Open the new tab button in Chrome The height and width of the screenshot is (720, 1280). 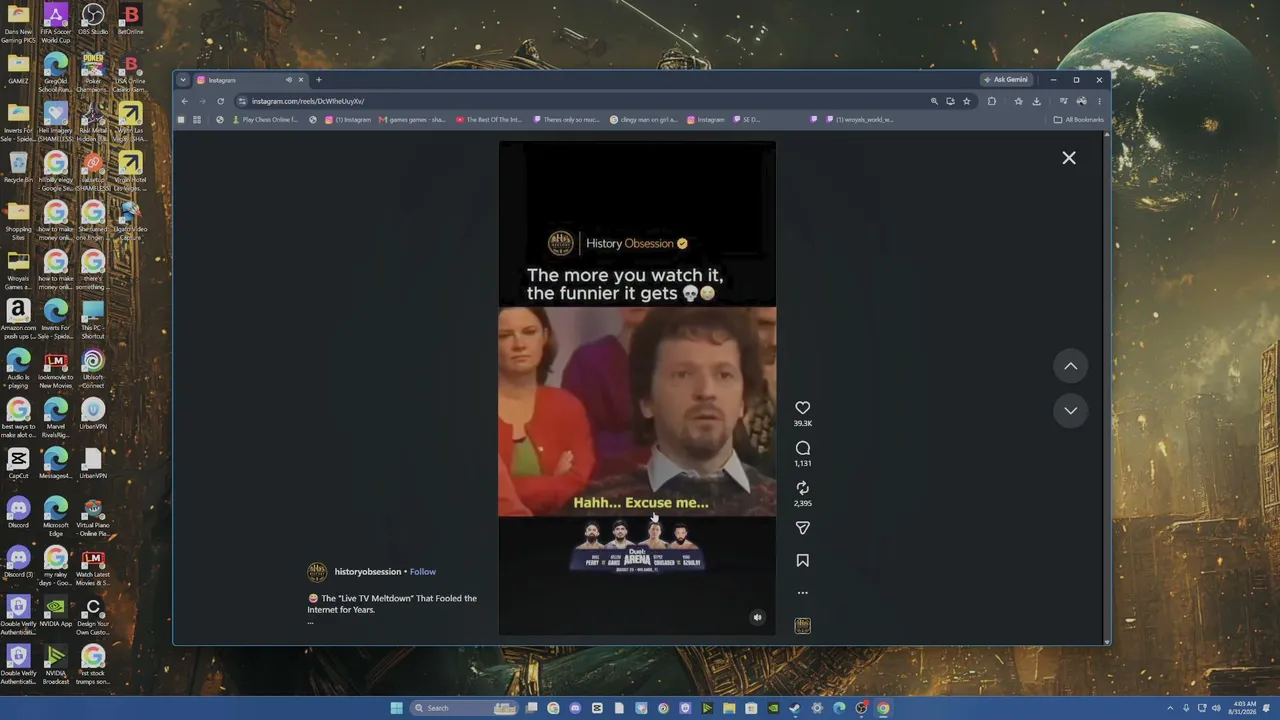point(319,80)
